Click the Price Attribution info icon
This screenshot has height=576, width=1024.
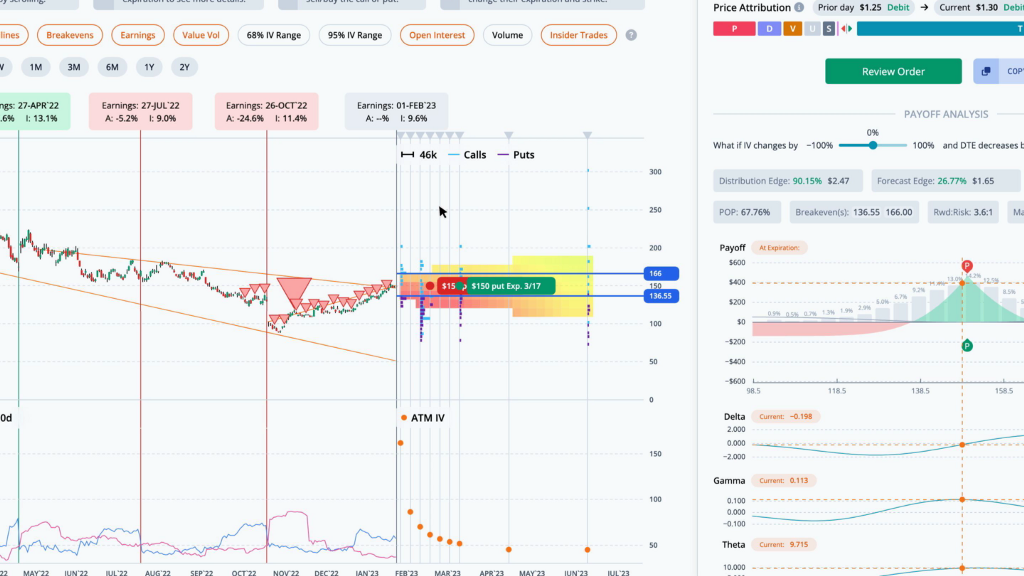pyautogui.click(x=799, y=8)
